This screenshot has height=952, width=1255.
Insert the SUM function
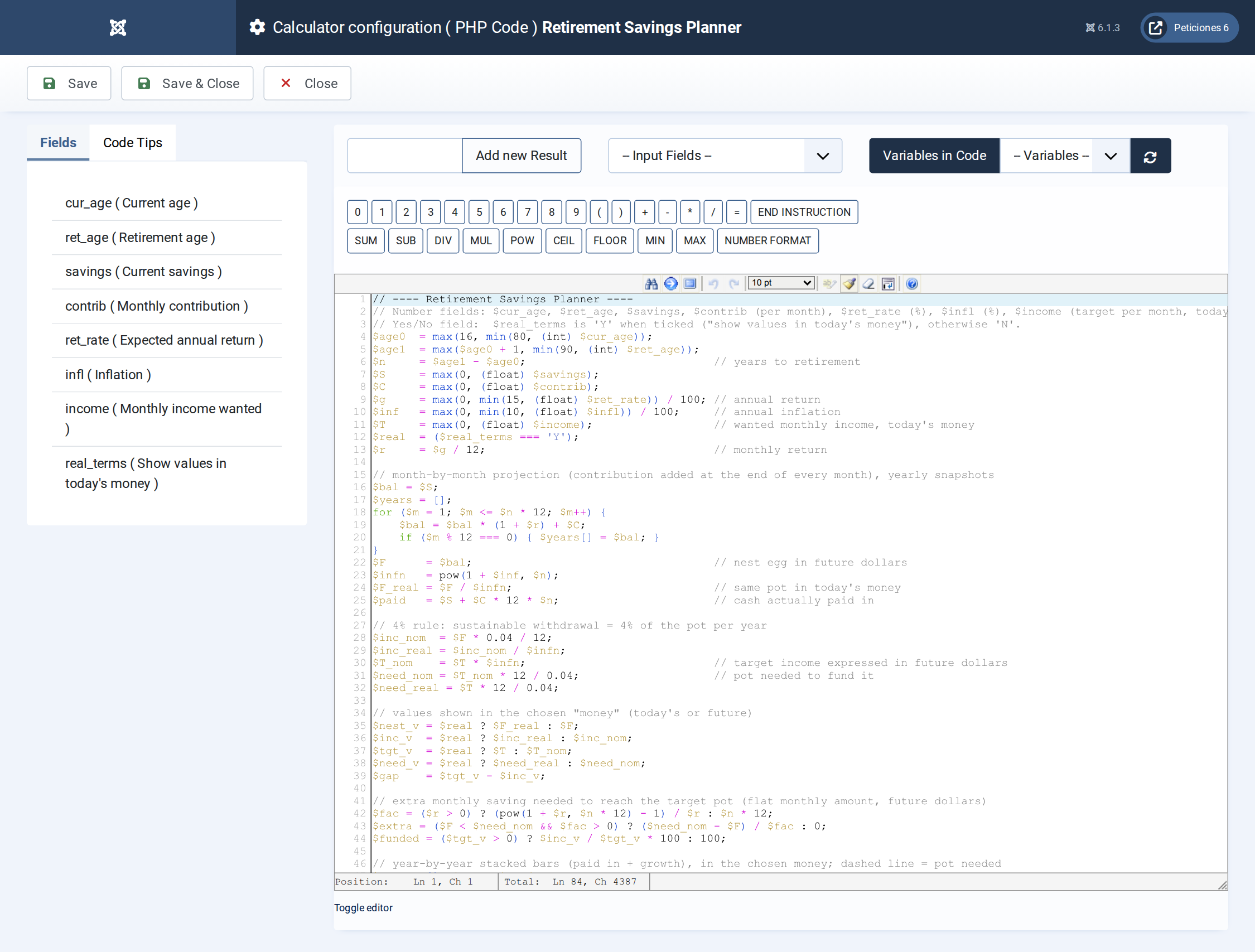365,240
